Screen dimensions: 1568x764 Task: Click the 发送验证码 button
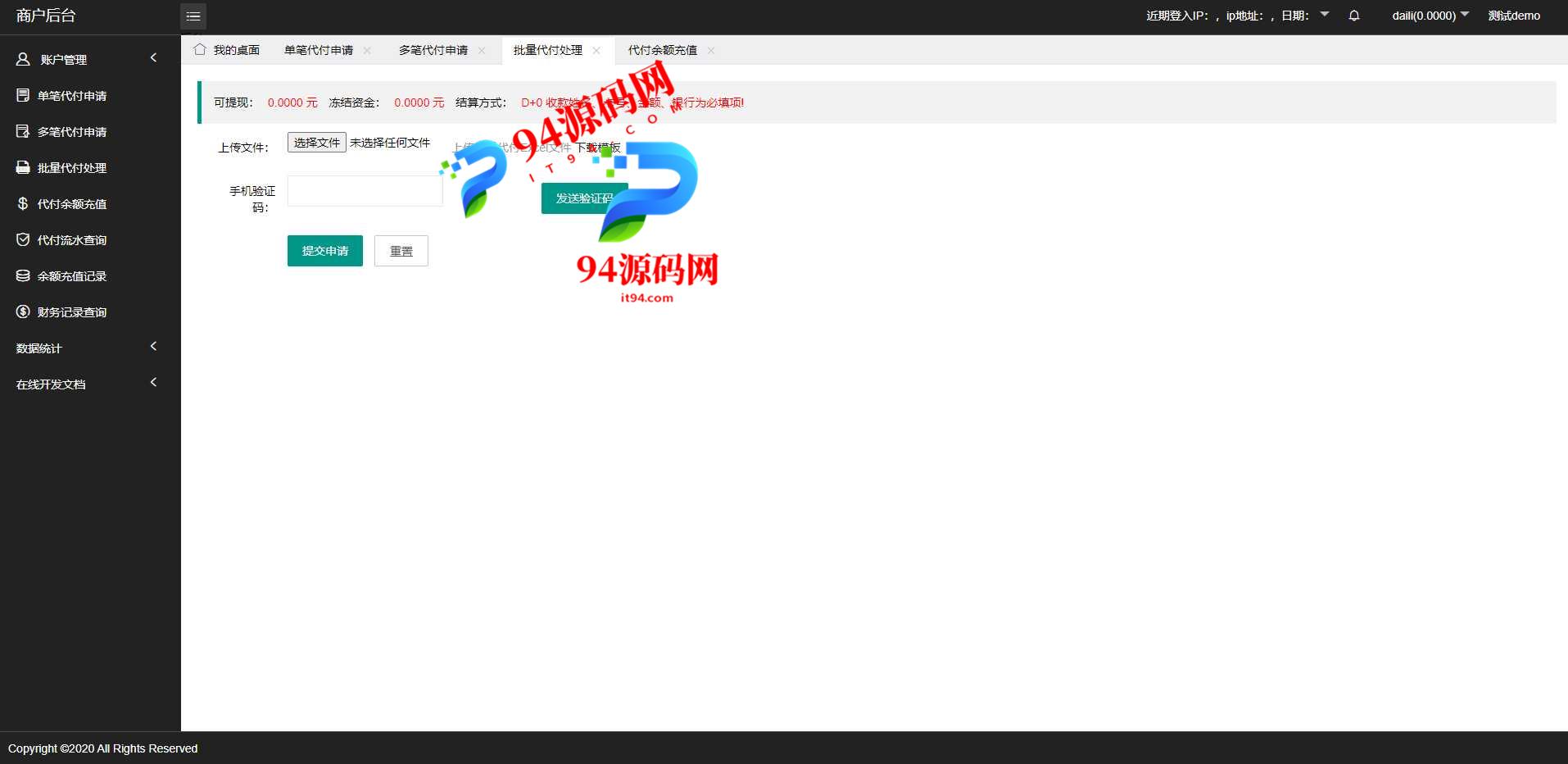(x=584, y=198)
